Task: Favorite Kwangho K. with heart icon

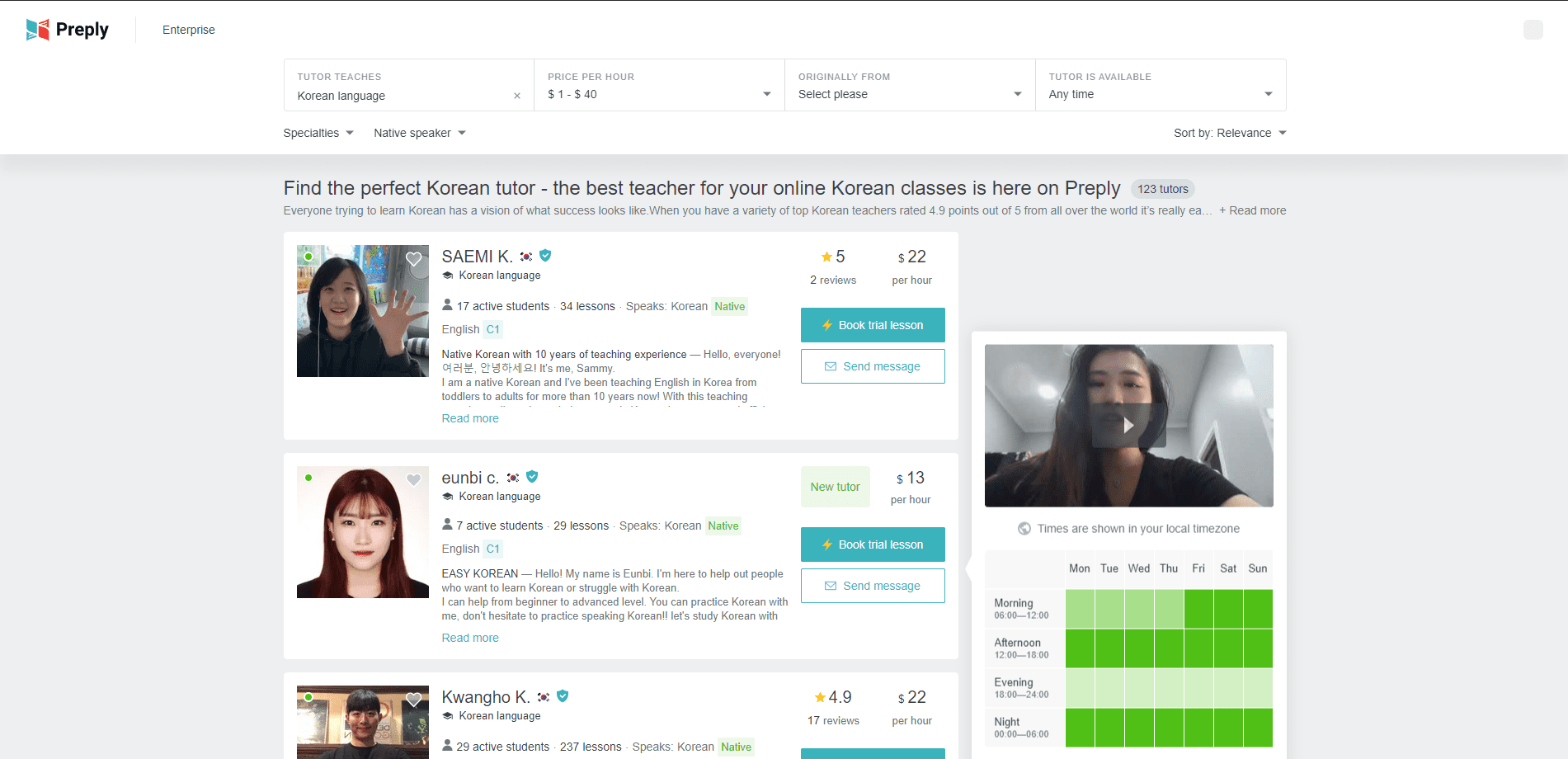Action: 414,700
